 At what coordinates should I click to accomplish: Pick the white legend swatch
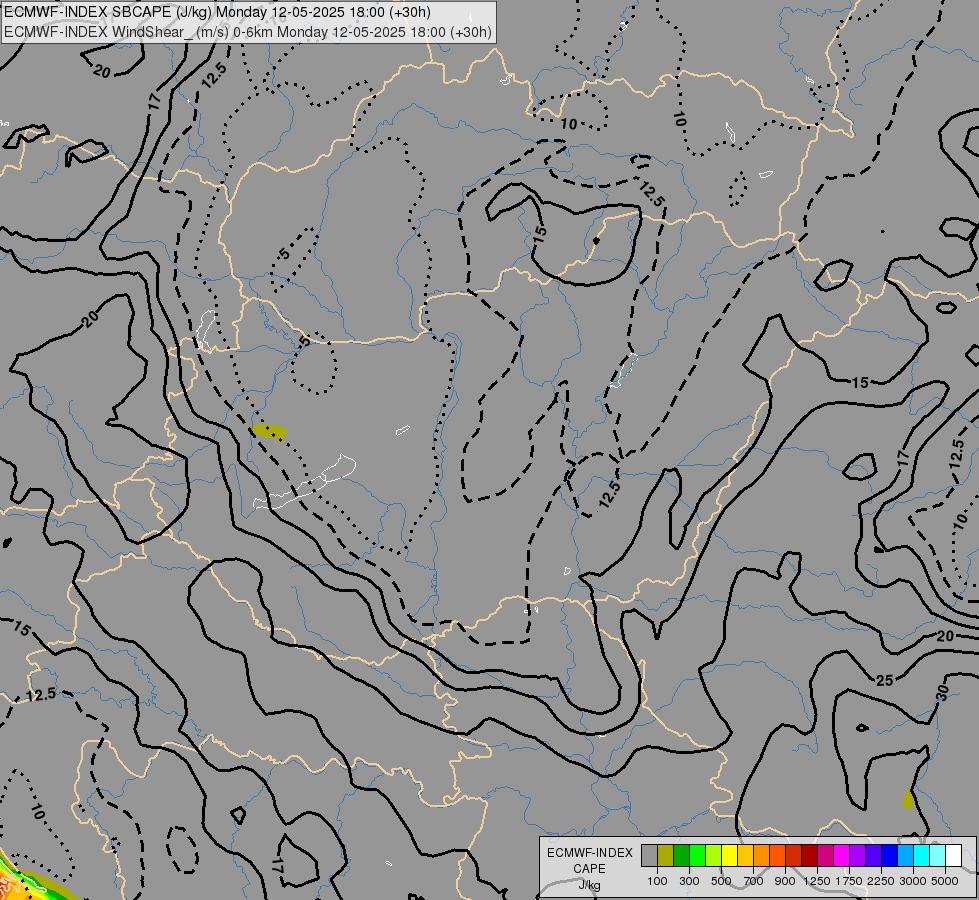coord(953,856)
